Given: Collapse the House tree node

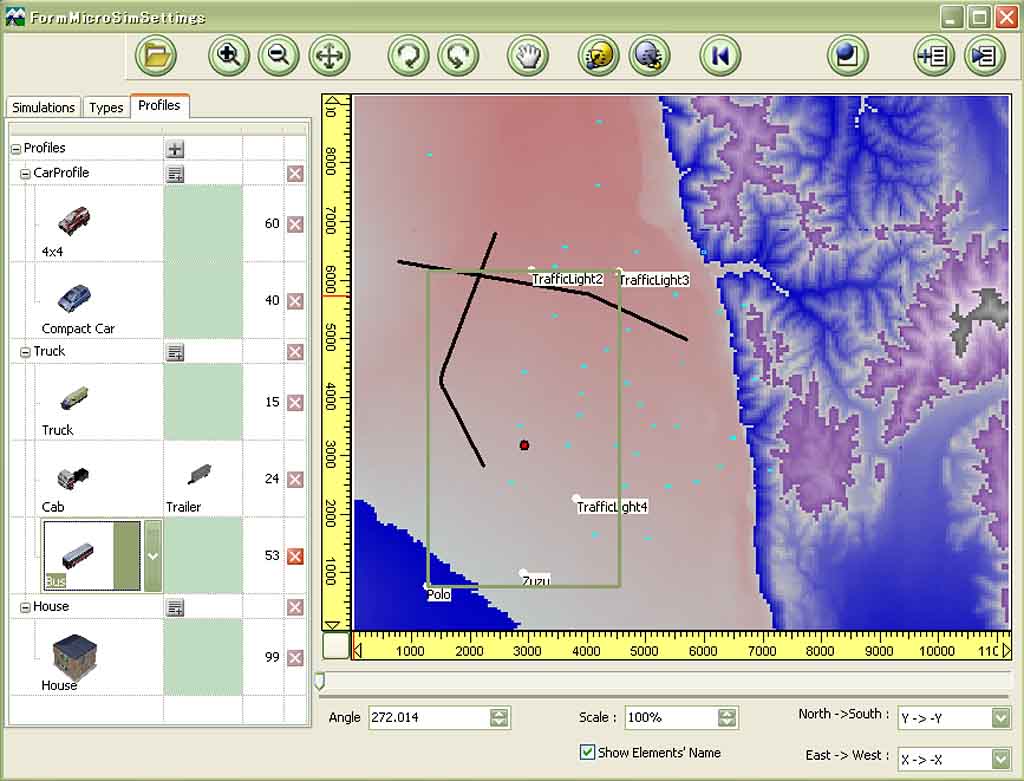Looking at the screenshot, I should click(25, 607).
